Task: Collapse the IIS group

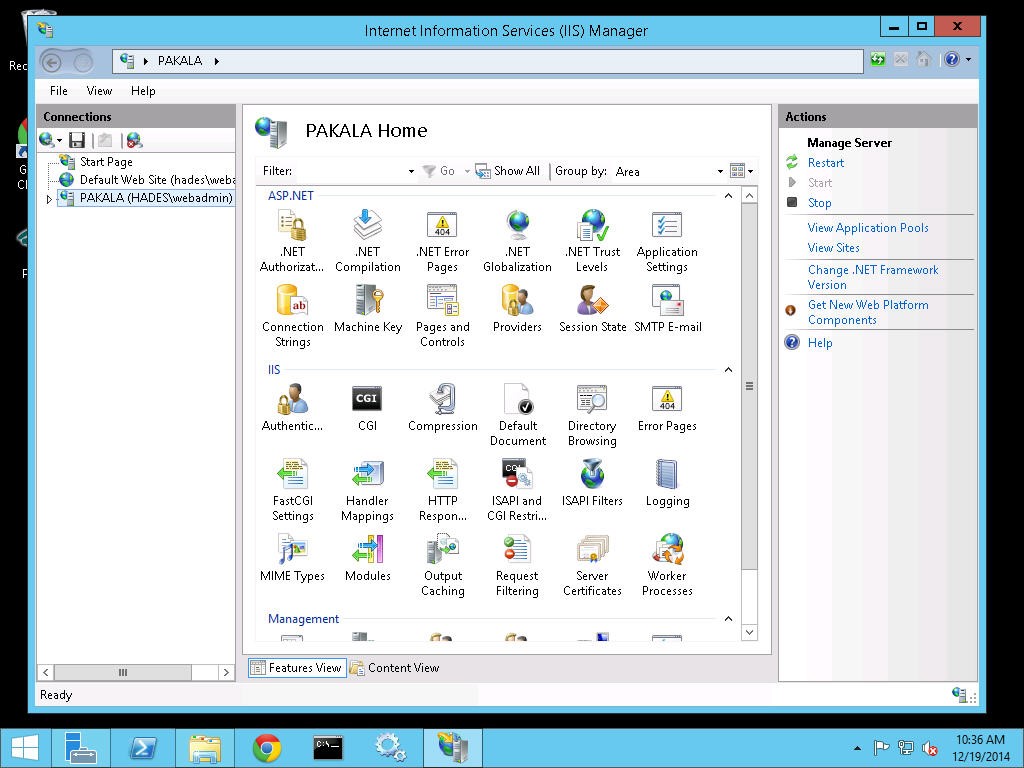Action: 728,370
